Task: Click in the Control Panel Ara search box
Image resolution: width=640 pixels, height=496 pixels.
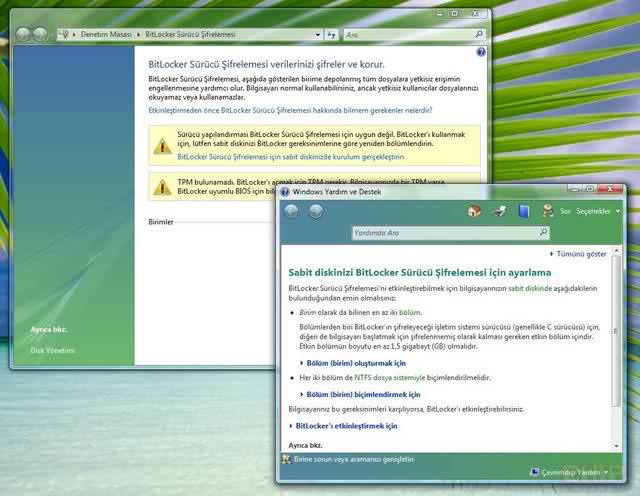Action: tap(409, 35)
